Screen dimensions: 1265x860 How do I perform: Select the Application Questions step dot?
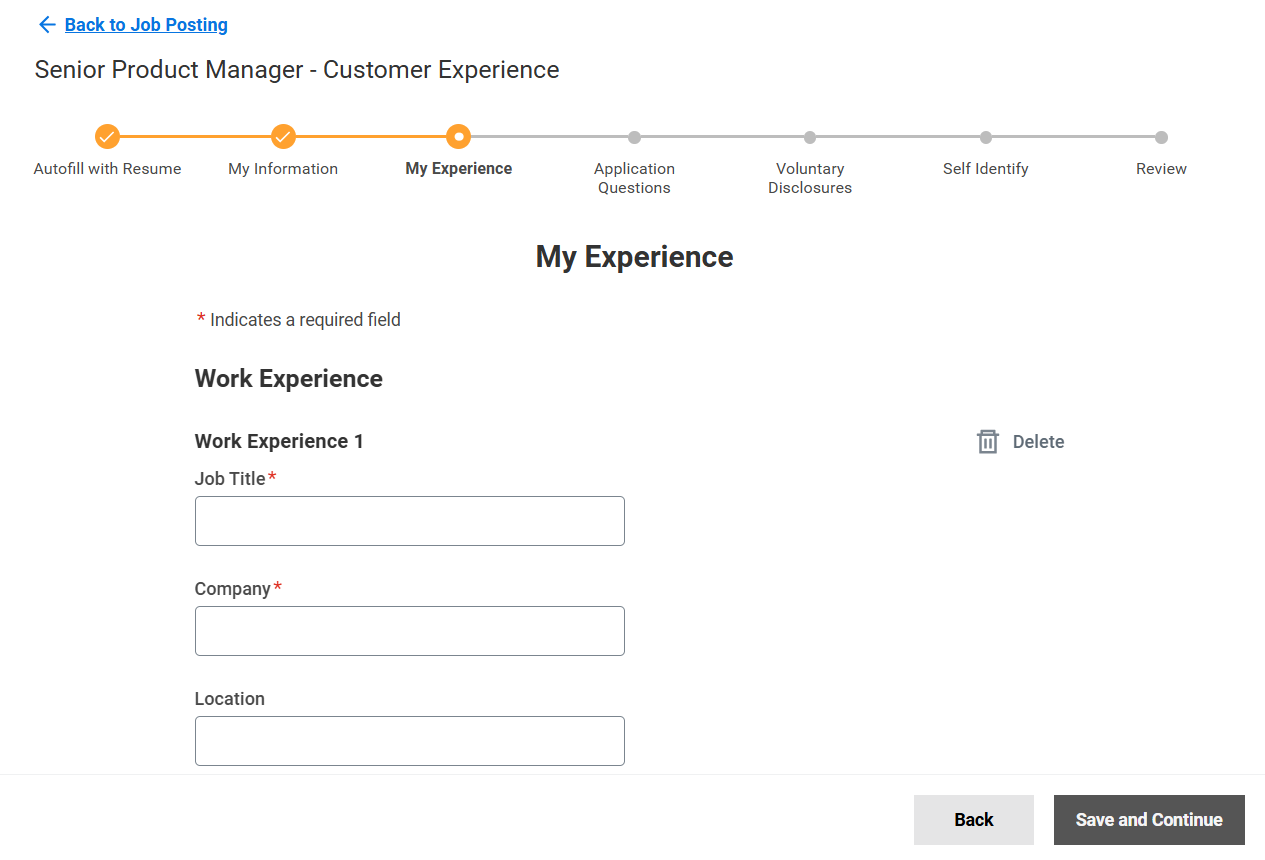click(634, 137)
